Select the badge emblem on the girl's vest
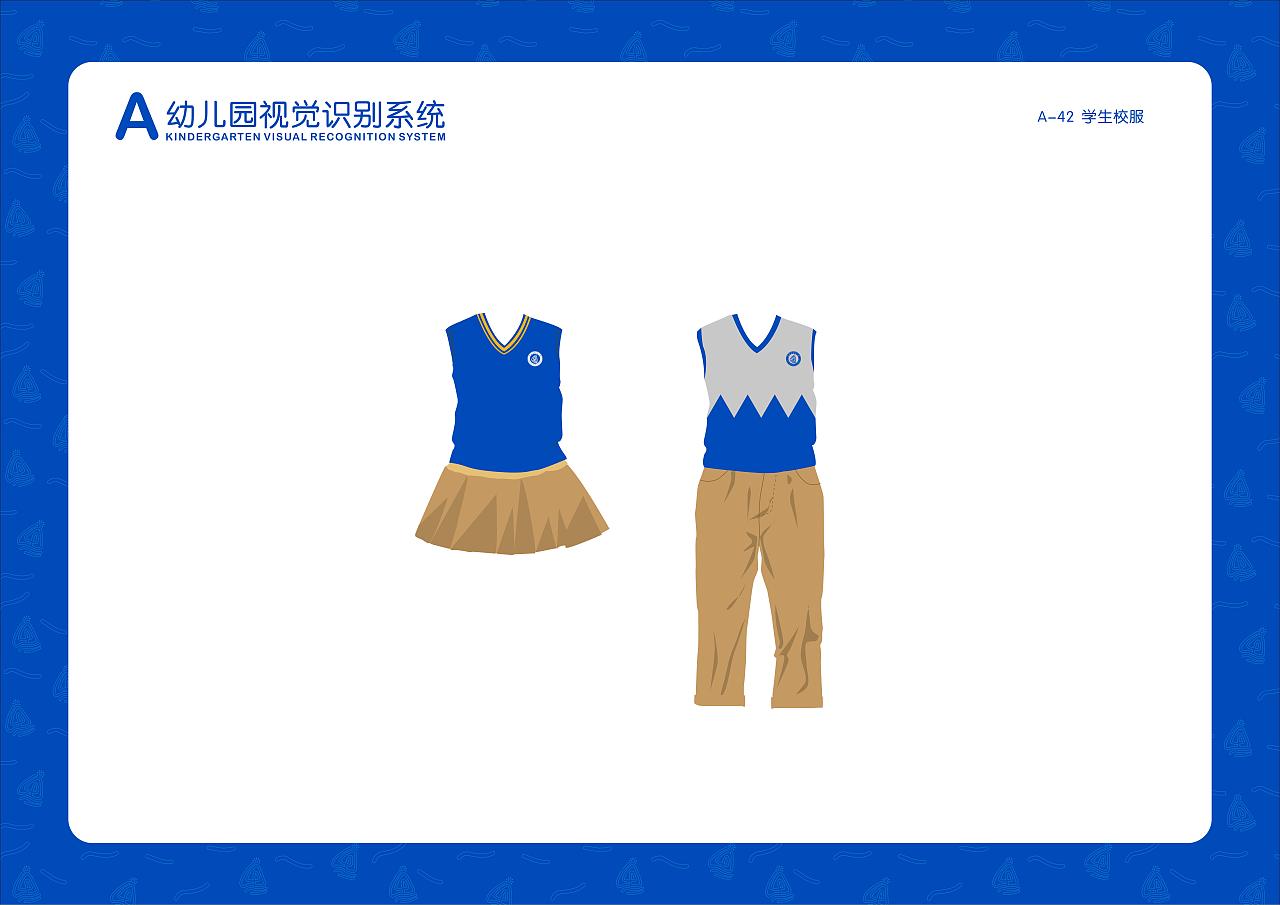Image resolution: width=1280 pixels, height=905 pixels. pos(533,359)
